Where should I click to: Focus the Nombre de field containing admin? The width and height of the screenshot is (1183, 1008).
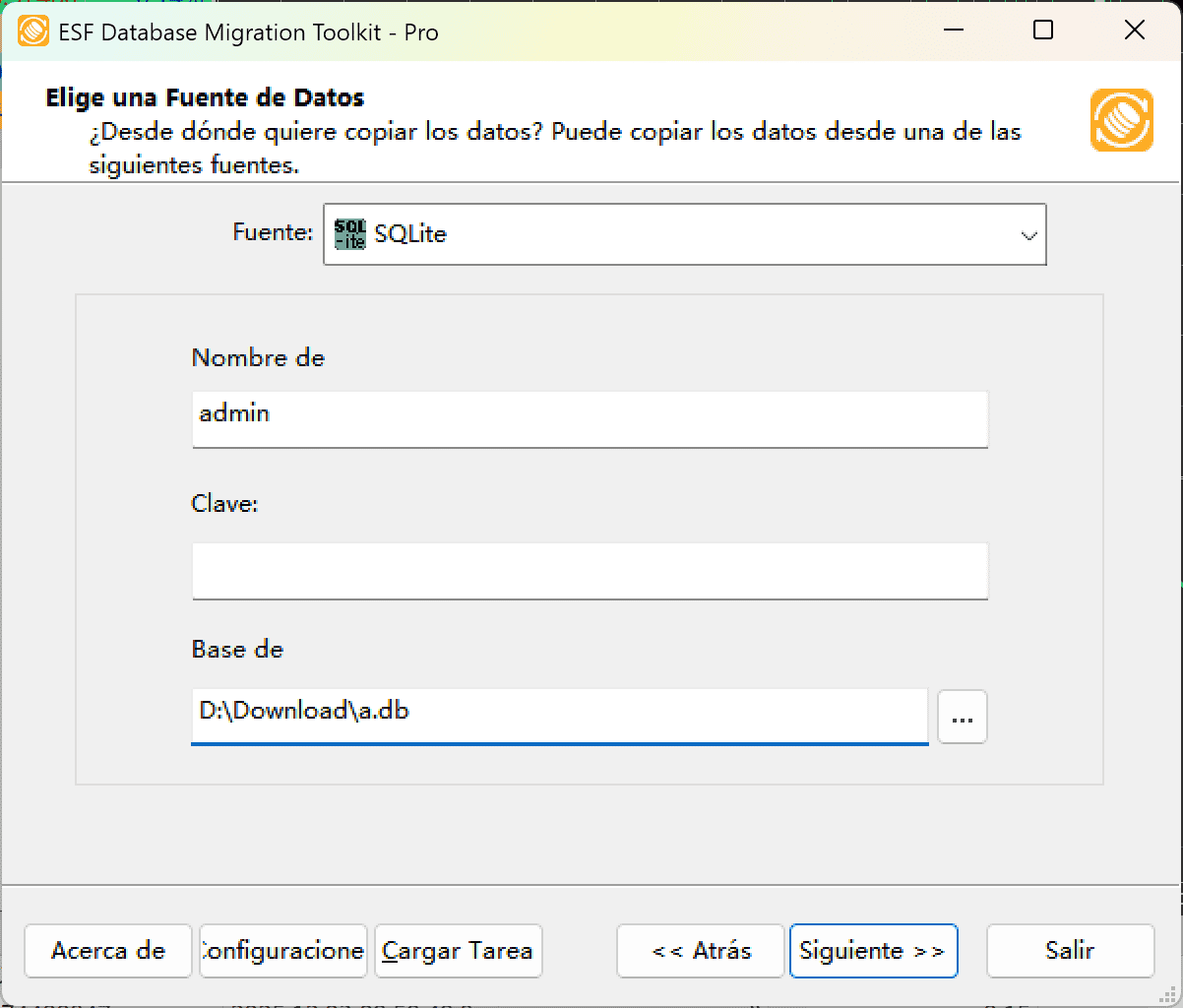pos(589,419)
